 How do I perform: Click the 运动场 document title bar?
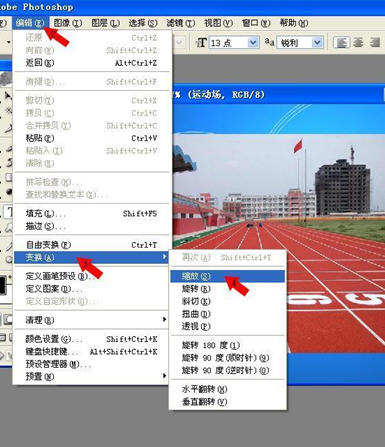278,95
